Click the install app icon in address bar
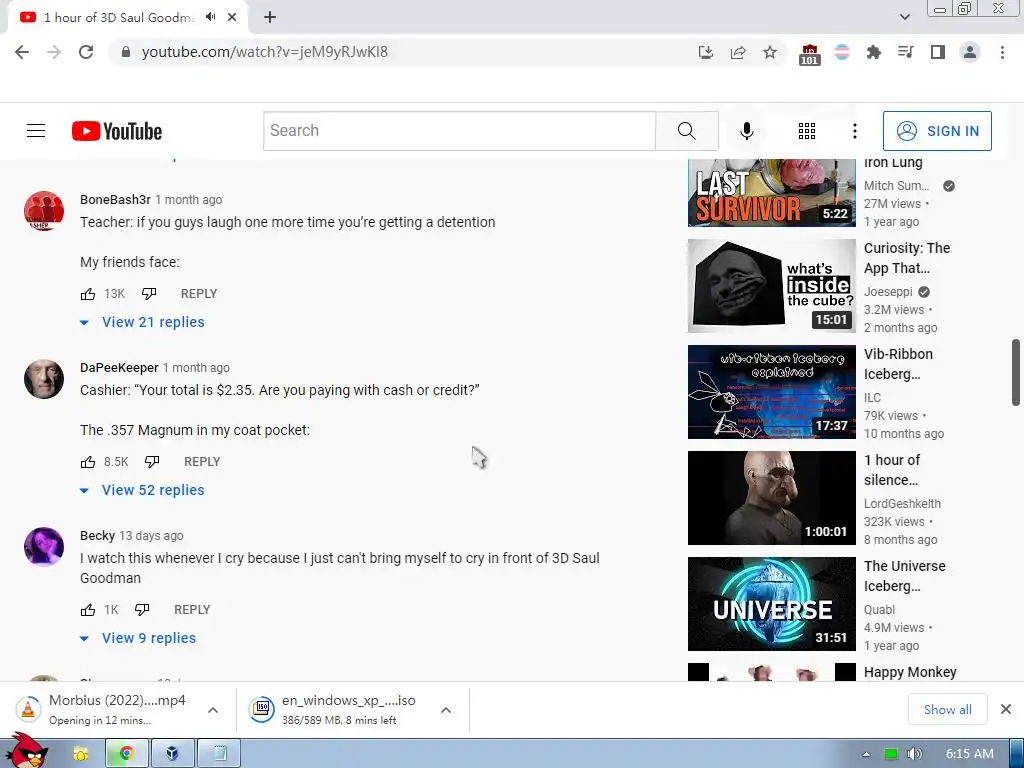 [705, 52]
